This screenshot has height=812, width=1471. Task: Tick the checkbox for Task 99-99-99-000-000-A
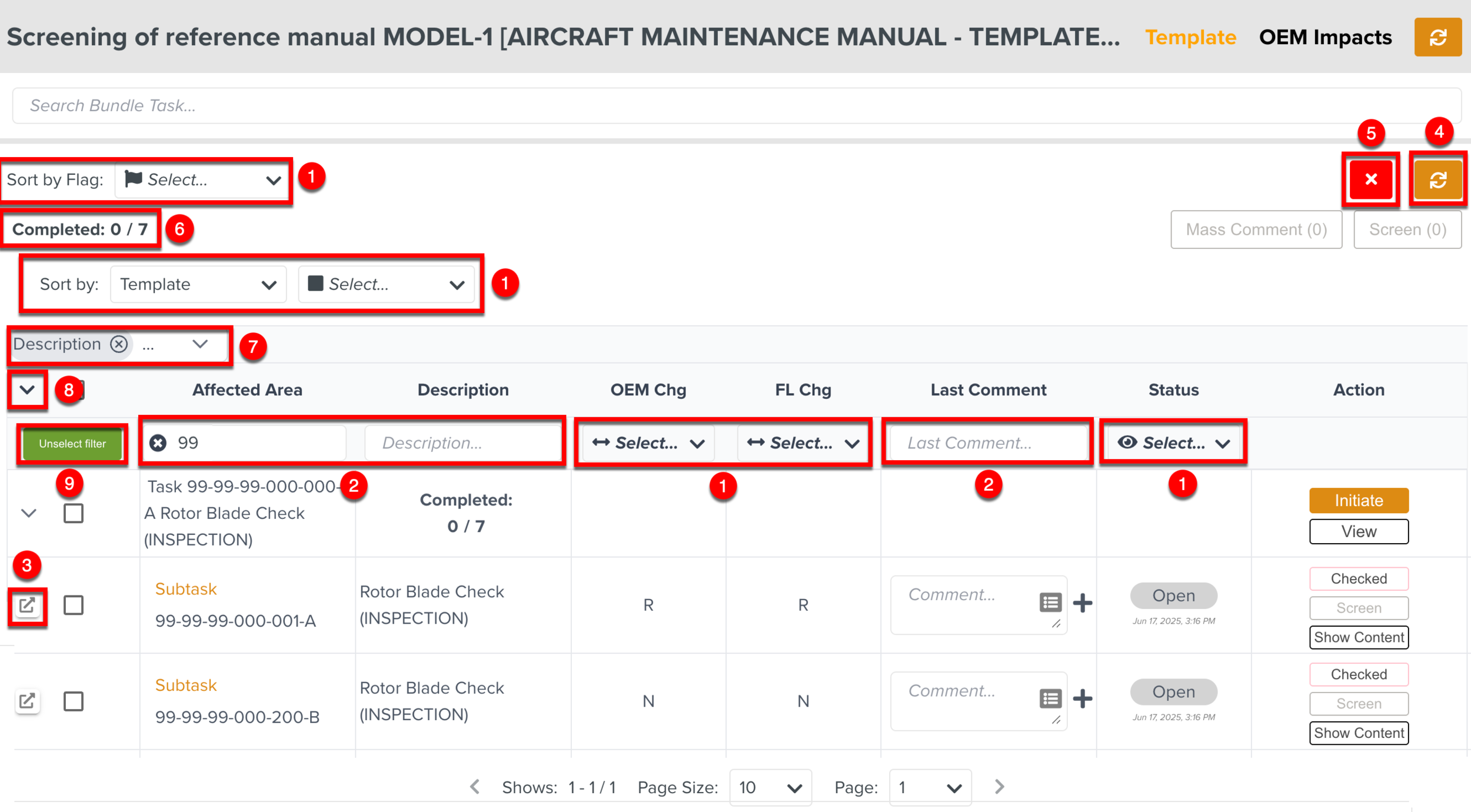(74, 513)
